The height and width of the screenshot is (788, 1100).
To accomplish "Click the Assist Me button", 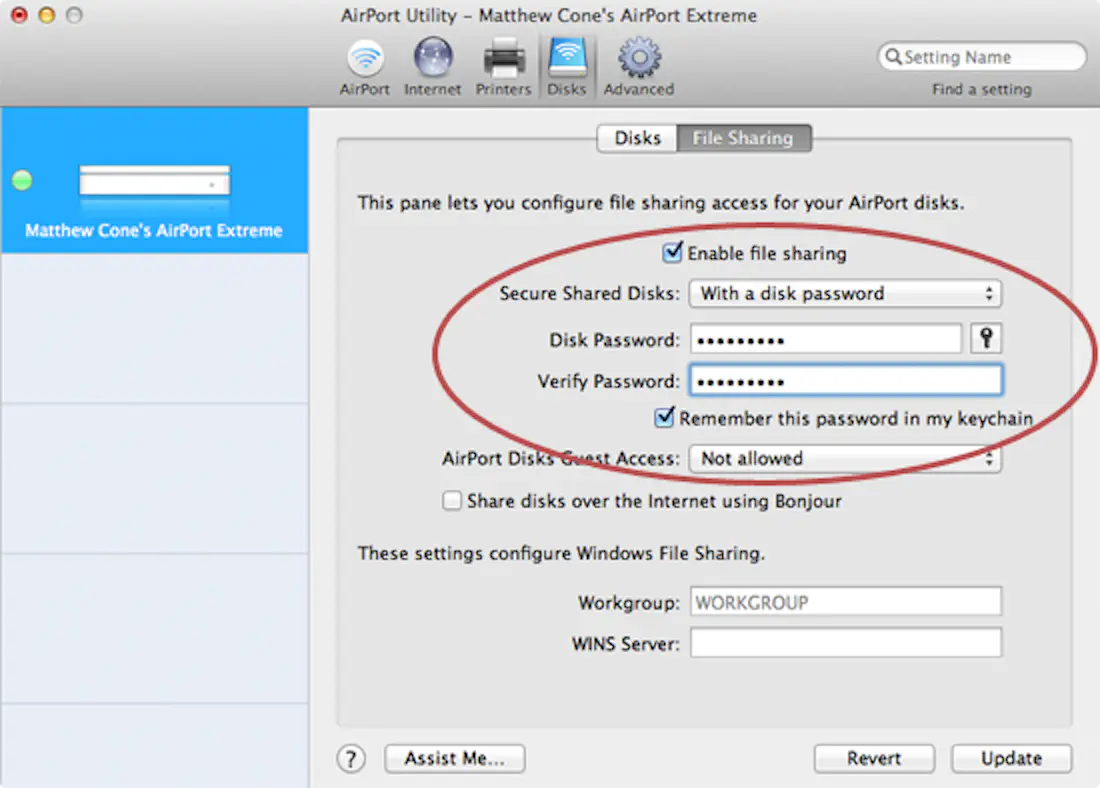I will point(454,759).
